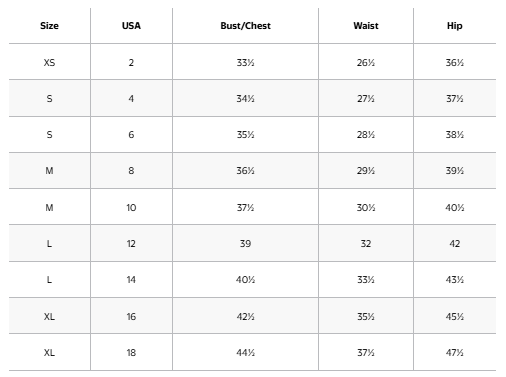Select USA size 8 cell
Viewport: 506px width, 377px height.
pos(131,171)
